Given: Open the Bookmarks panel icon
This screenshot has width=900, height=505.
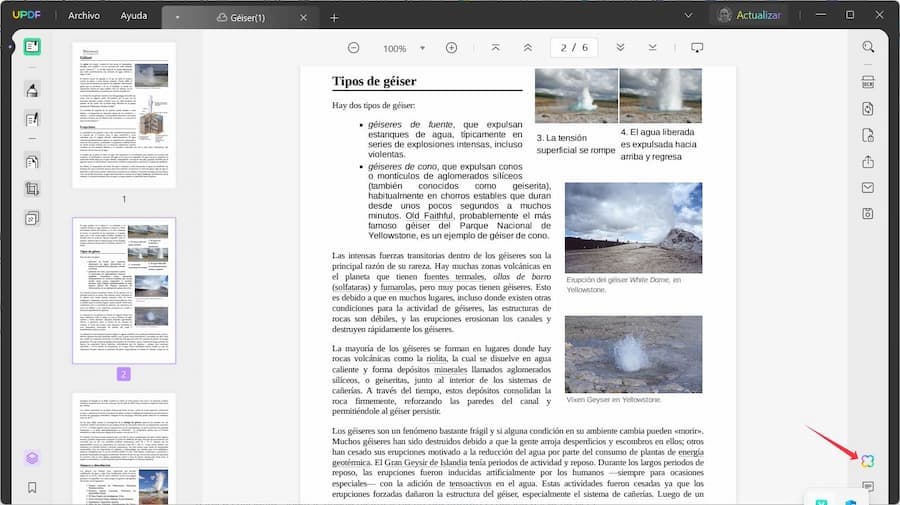Looking at the screenshot, I should [32, 487].
